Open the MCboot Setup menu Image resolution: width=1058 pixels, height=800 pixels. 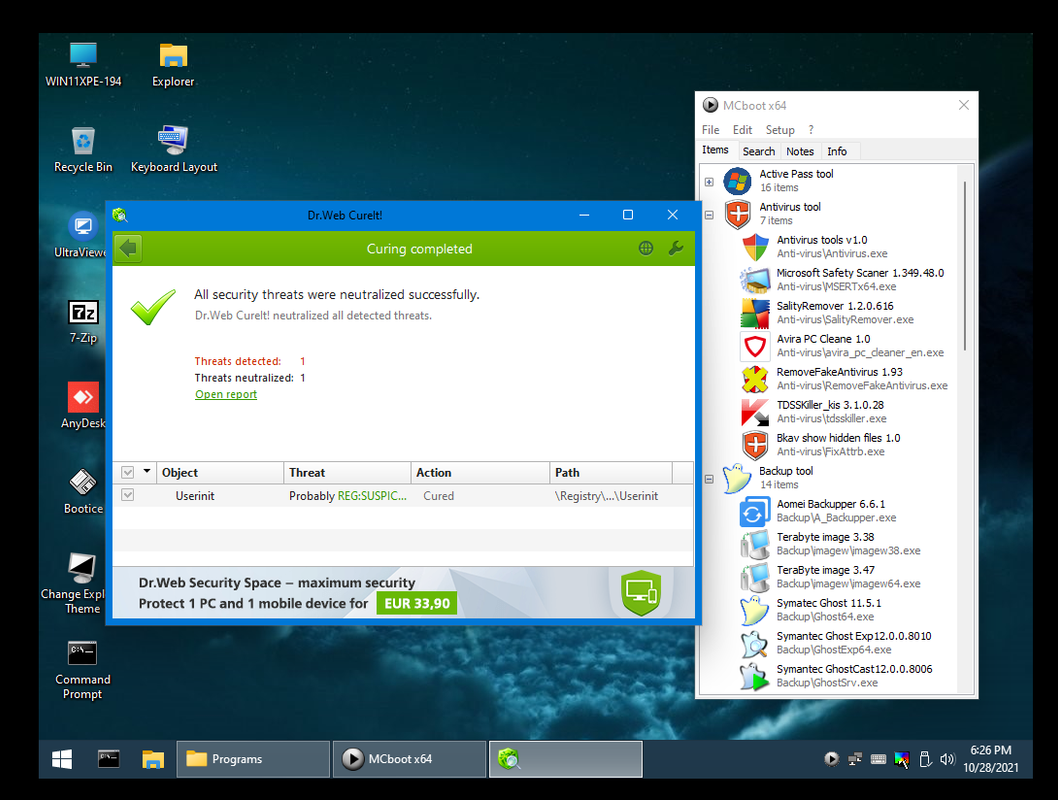pos(780,130)
